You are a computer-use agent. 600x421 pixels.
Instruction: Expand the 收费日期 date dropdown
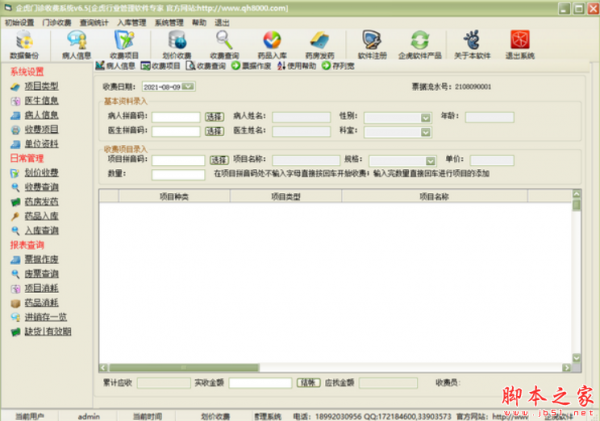pos(188,86)
